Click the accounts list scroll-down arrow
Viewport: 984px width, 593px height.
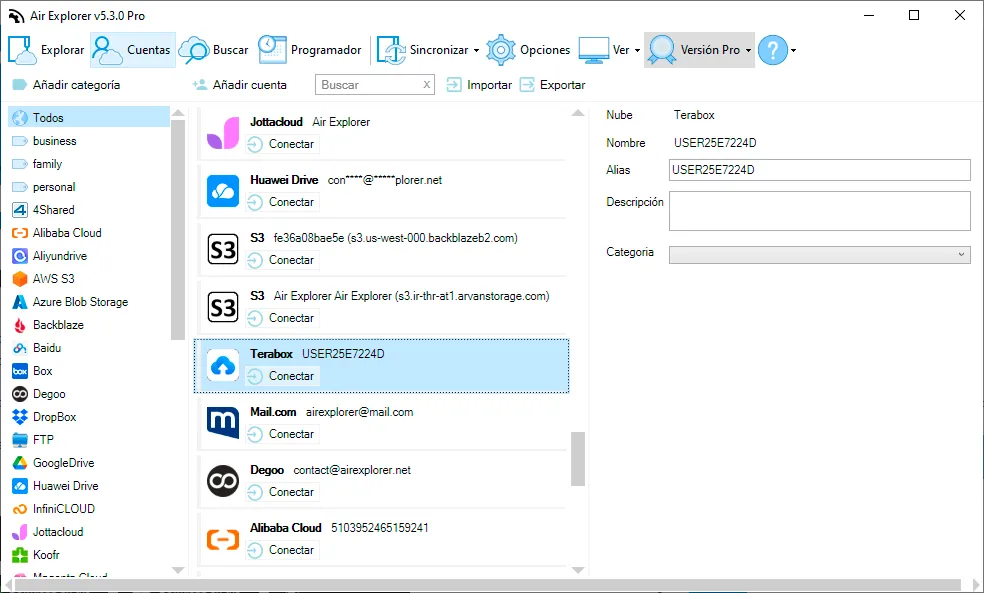[578, 570]
